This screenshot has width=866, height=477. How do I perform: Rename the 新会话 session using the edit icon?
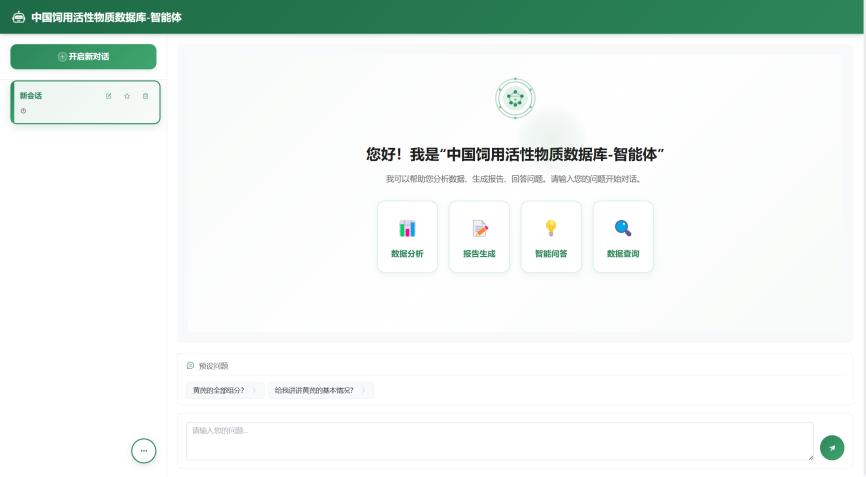109,96
